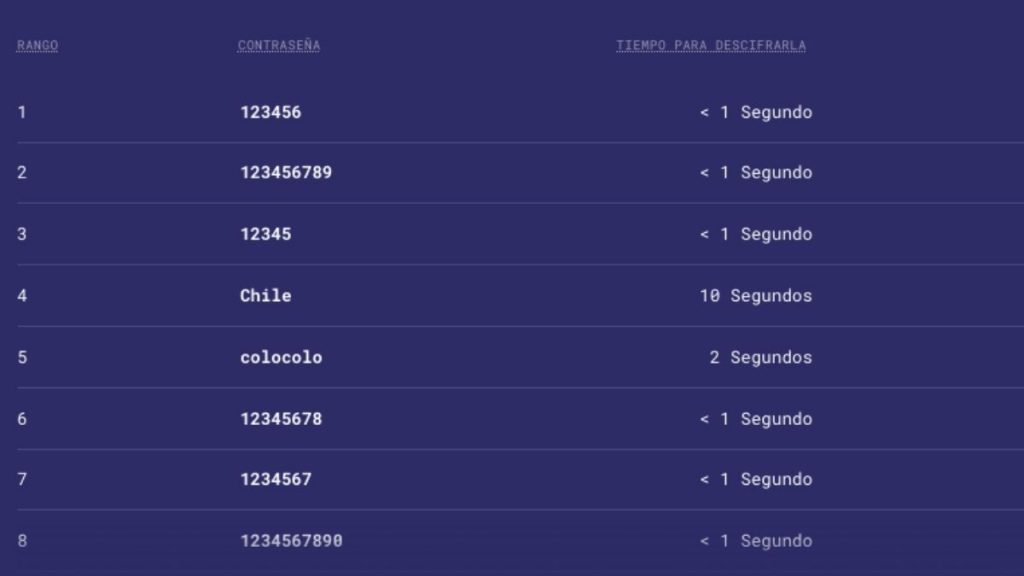Click the 2 Segundos crack time

[760, 357]
